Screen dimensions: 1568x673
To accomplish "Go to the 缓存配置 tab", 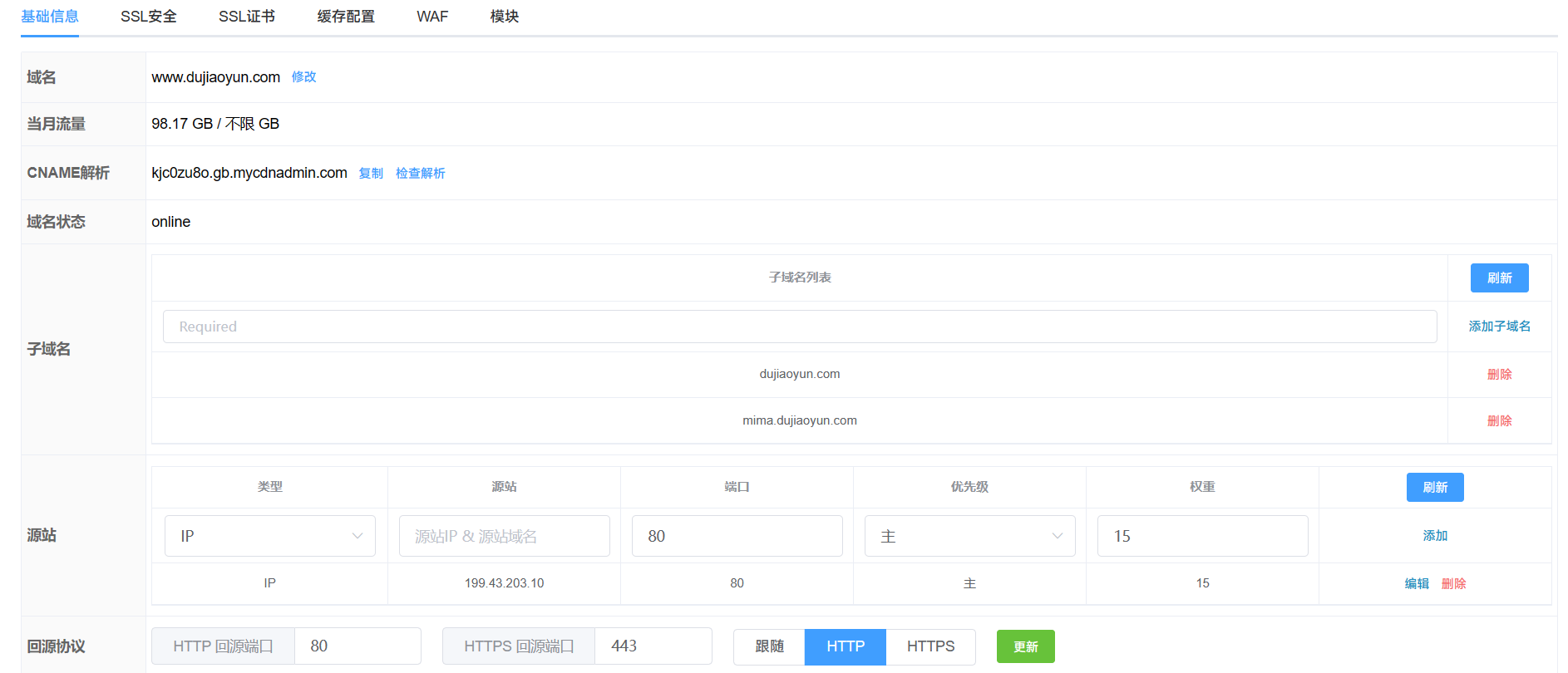I will [346, 17].
